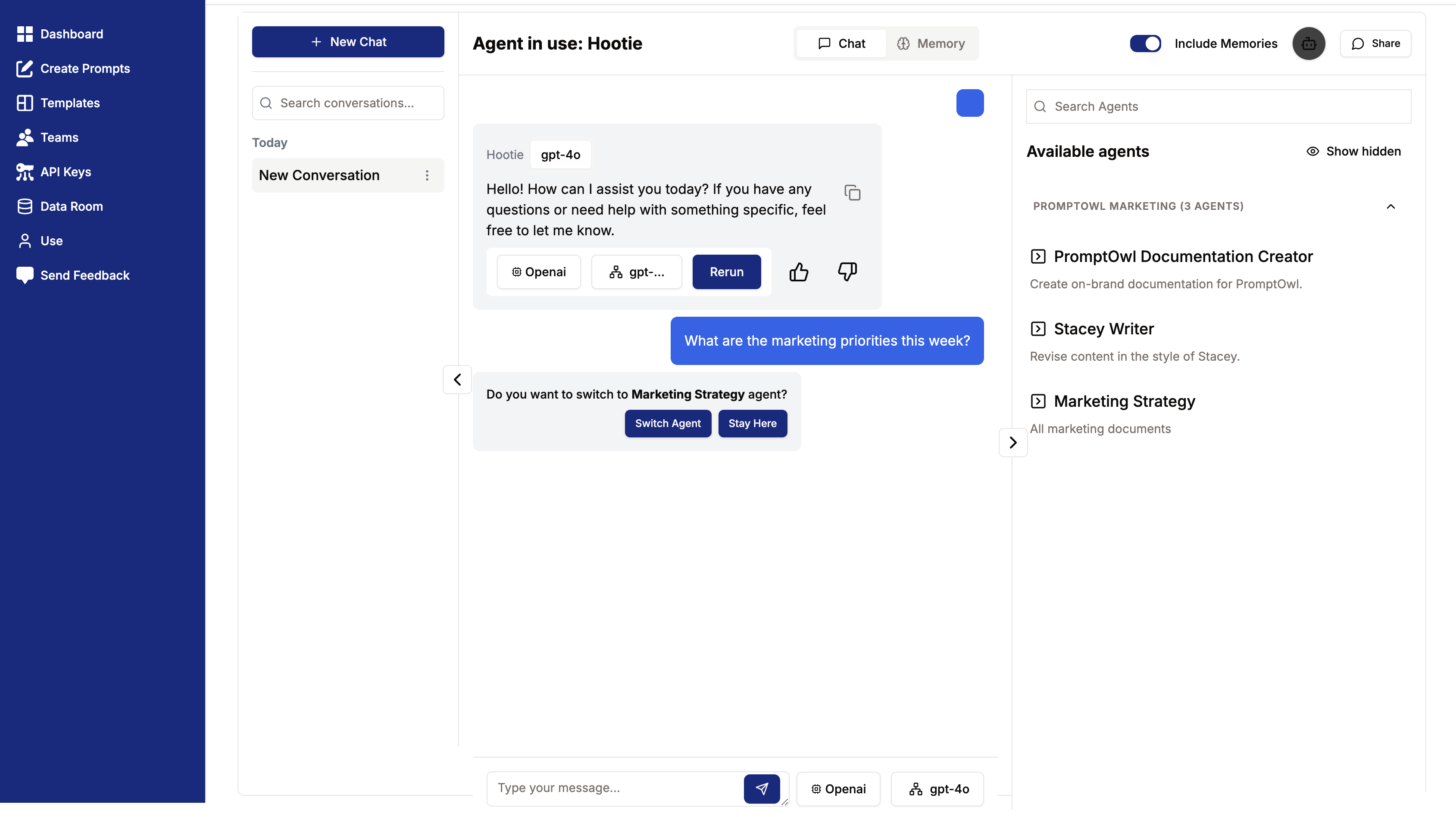Image resolution: width=1456 pixels, height=817 pixels.
Task: Click the thumbs up icon
Action: pyautogui.click(x=798, y=272)
